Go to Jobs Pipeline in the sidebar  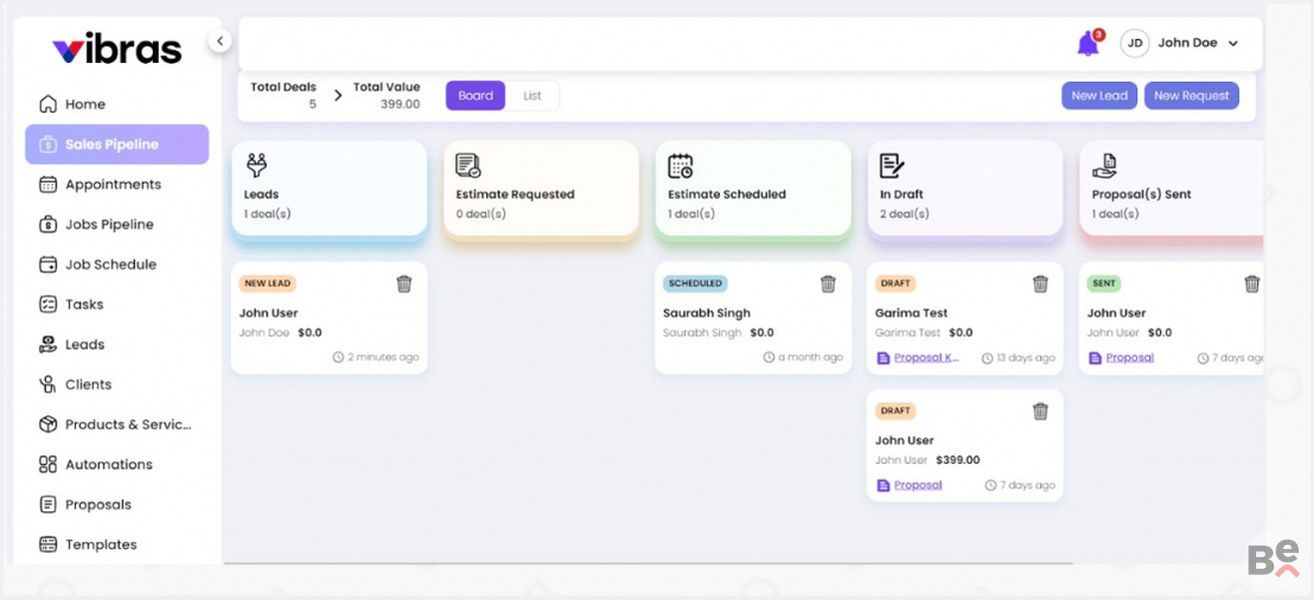click(x=109, y=224)
